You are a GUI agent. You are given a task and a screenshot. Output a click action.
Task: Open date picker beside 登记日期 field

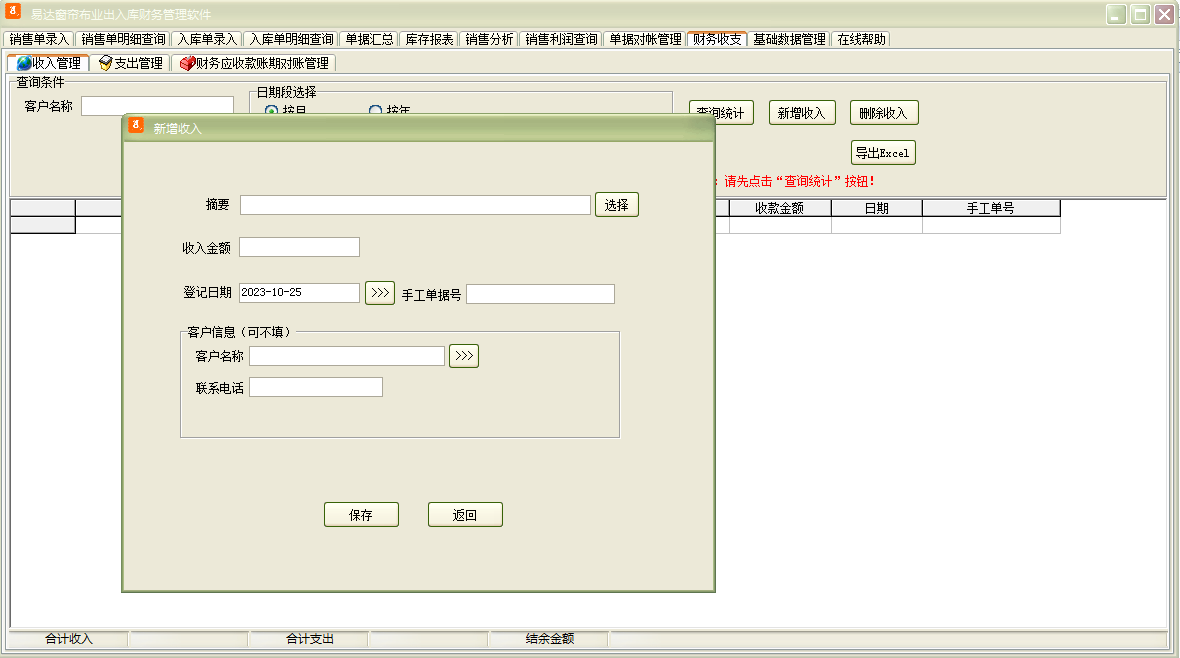(x=380, y=293)
